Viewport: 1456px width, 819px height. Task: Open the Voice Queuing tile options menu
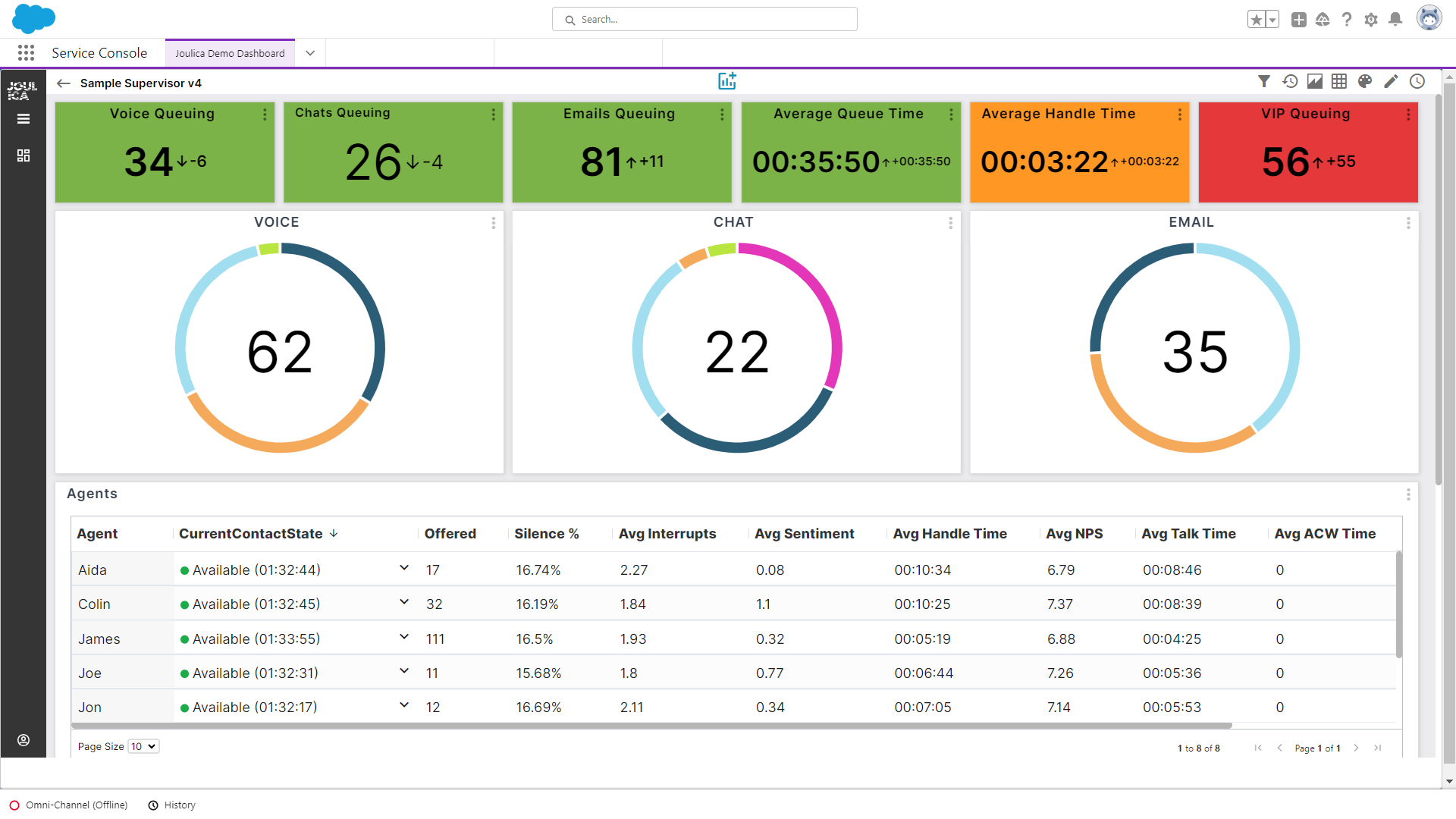pyautogui.click(x=265, y=114)
